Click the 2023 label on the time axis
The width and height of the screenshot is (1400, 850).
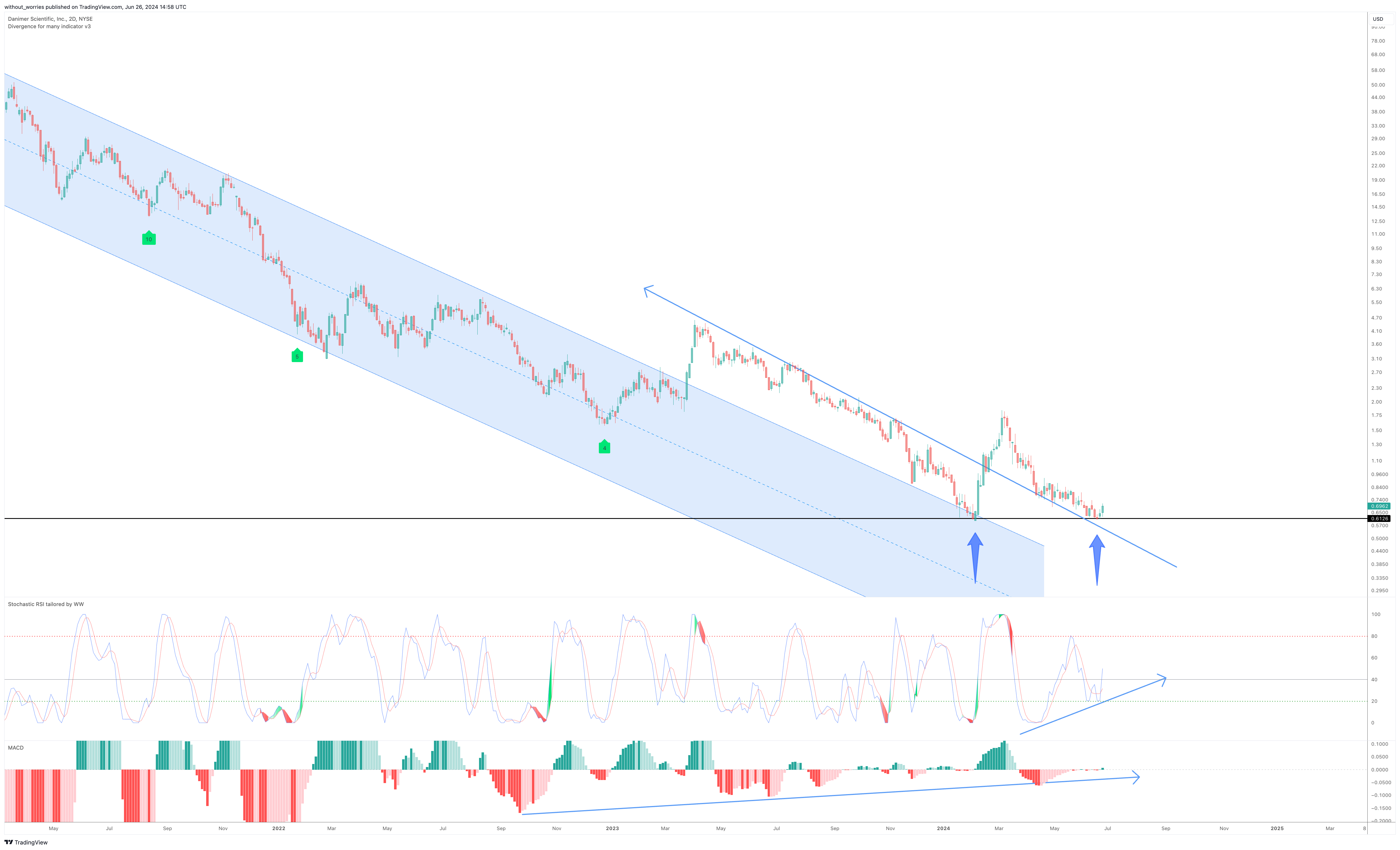(612, 828)
